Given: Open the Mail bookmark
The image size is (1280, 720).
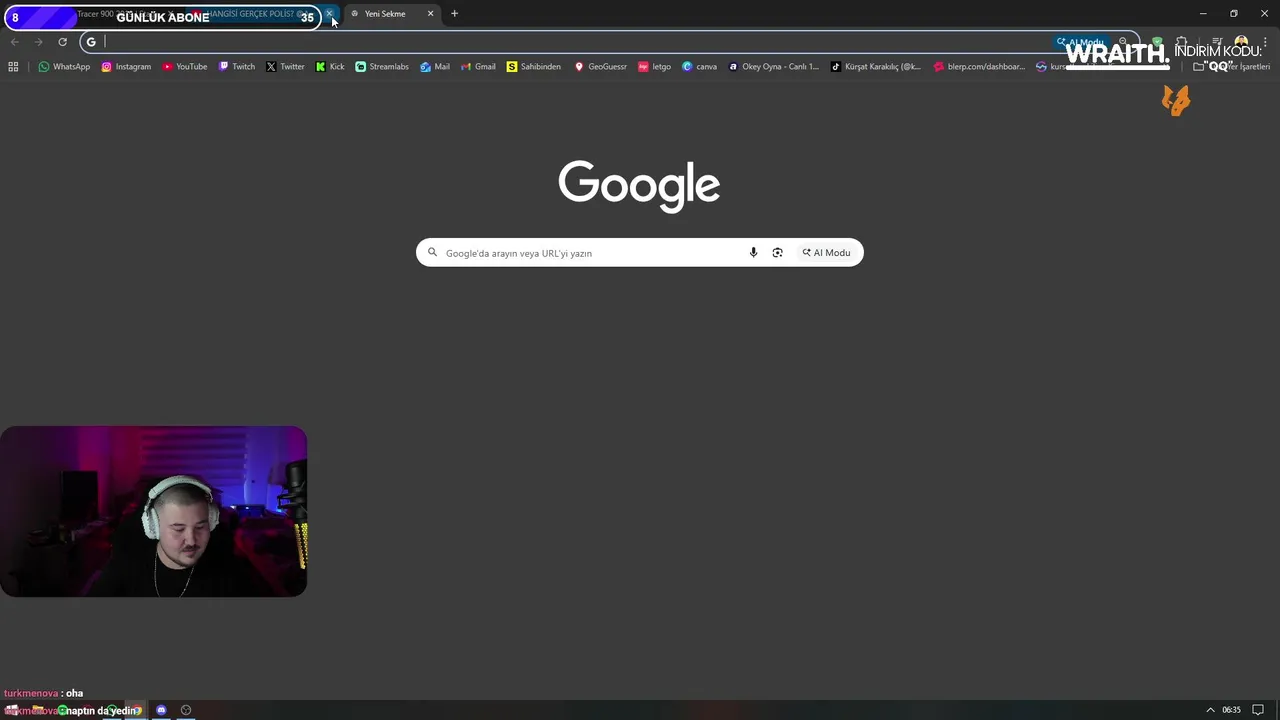Looking at the screenshot, I should [435, 67].
